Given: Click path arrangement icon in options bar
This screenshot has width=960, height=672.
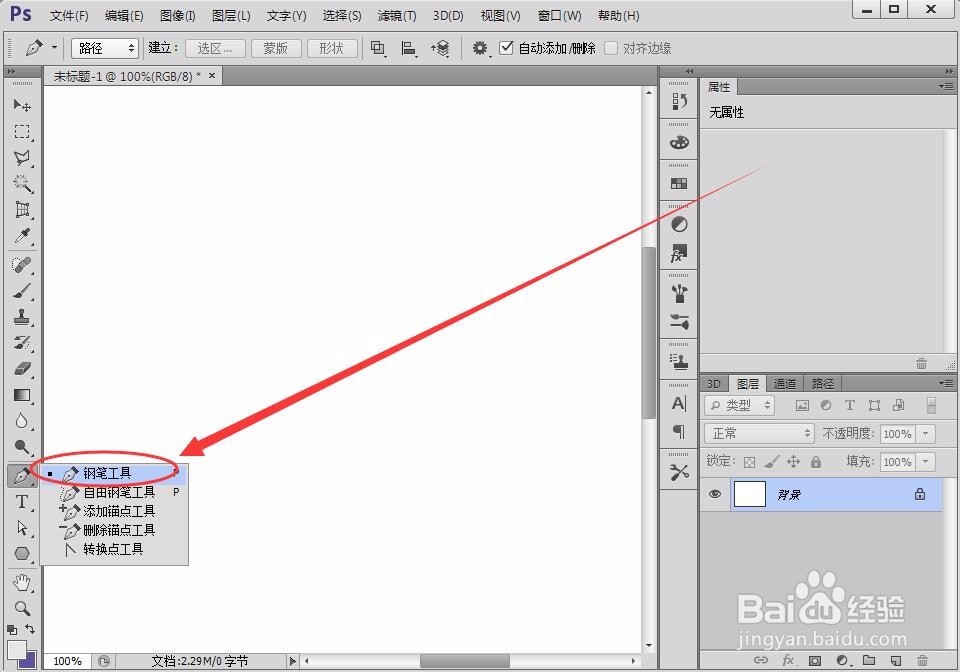Looking at the screenshot, I should (440, 48).
